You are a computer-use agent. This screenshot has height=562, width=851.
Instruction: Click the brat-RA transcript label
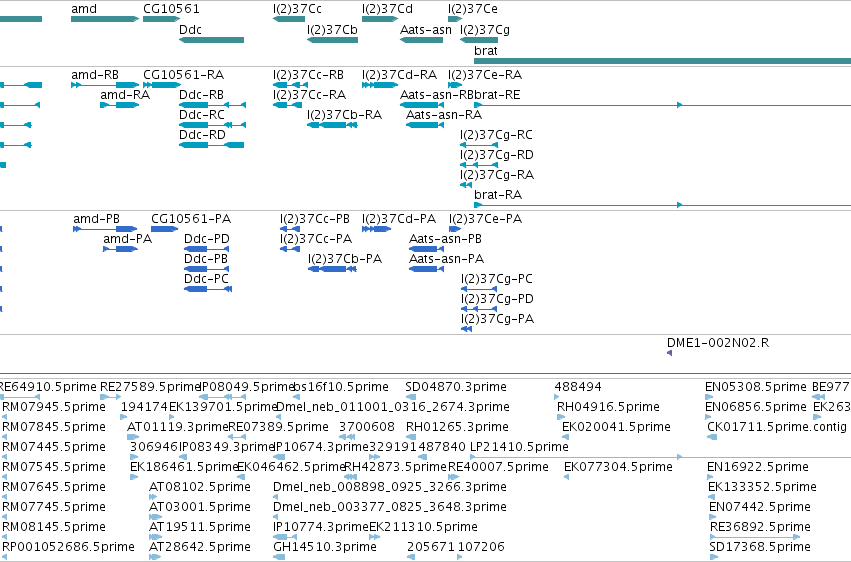pyautogui.click(x=498, y=195)
